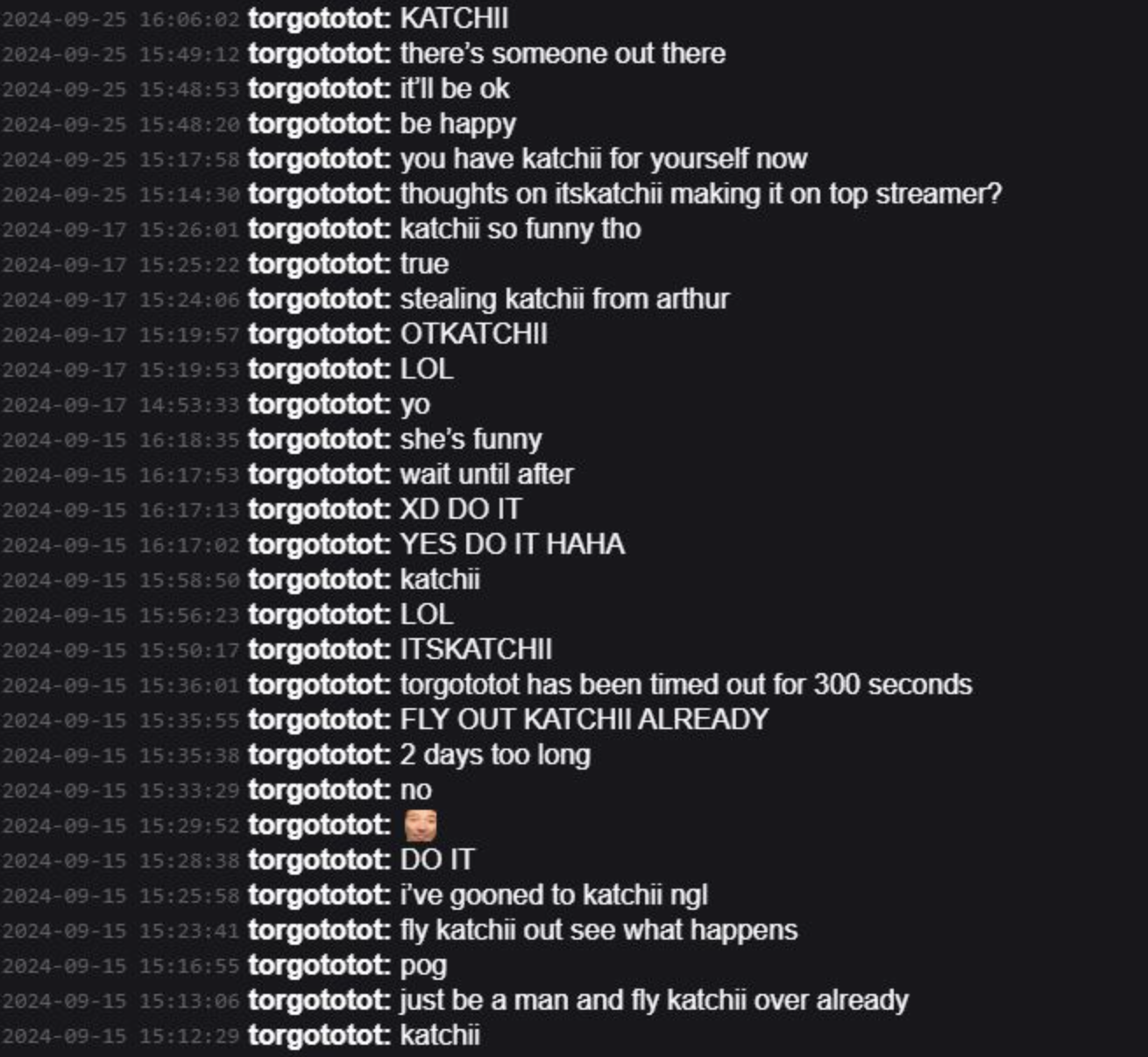Click the username beside the 'KATCHII' message

pyautogui.click(x=320, y=18)
